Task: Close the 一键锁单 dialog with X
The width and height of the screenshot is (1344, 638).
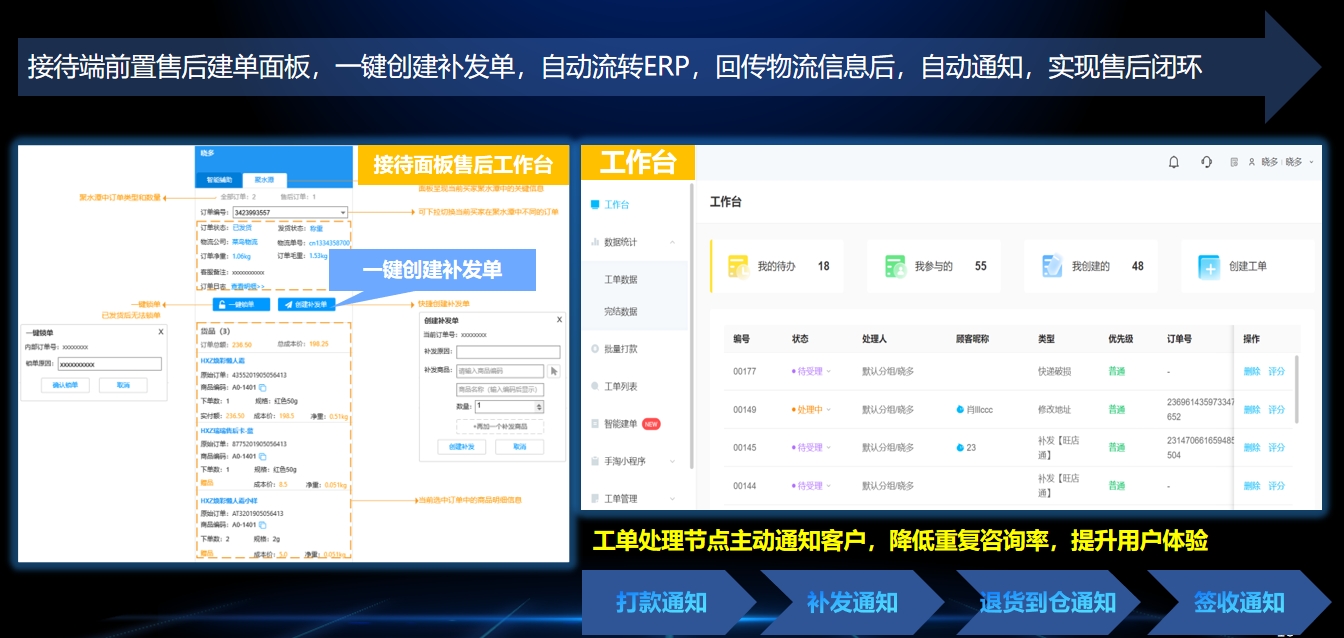Action: pyautogui.click(x=161, y=331)
